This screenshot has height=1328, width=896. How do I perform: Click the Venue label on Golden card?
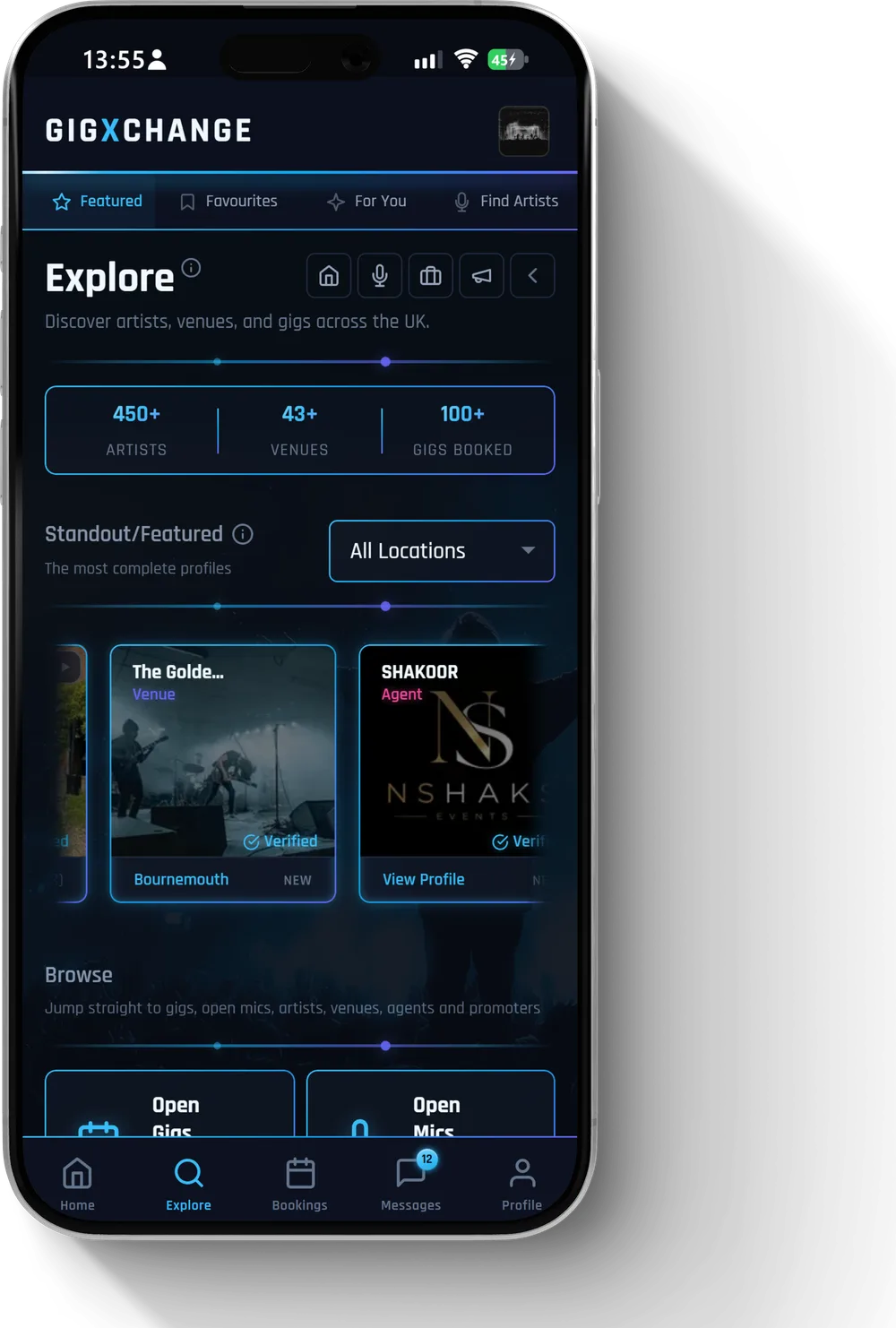[x=154, y=694]
